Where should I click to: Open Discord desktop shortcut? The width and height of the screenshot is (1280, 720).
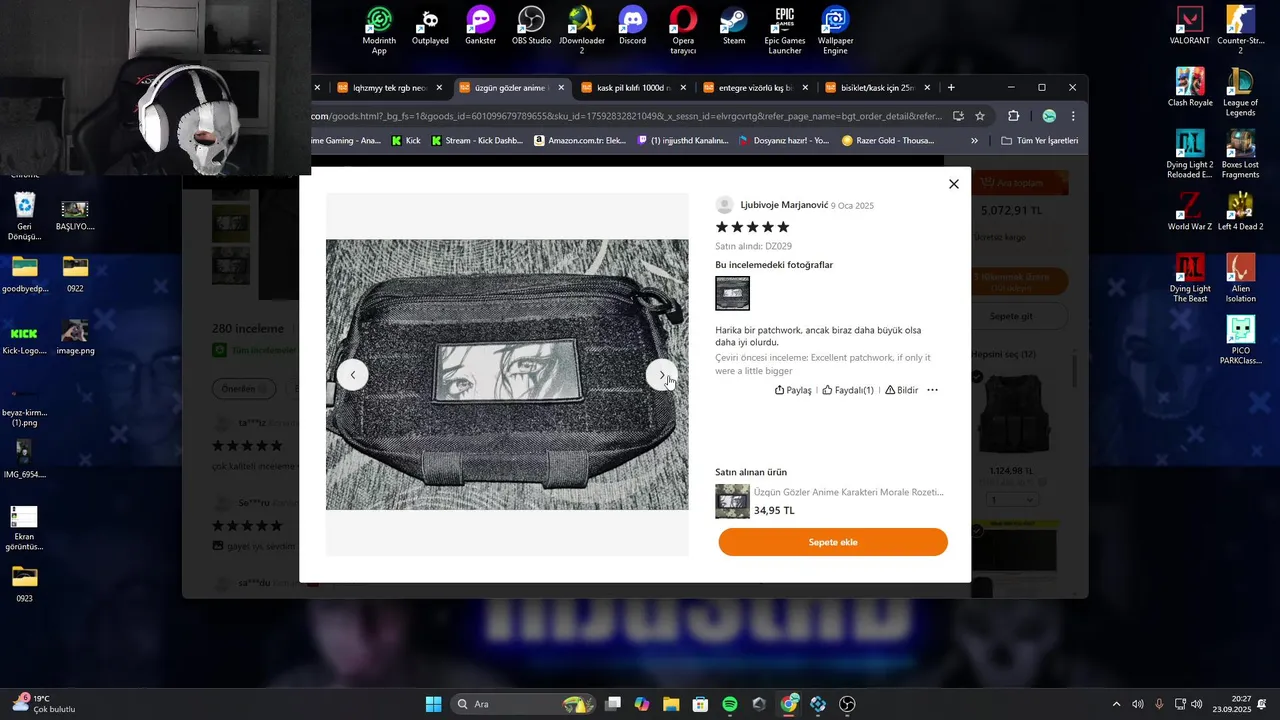pyautogui.click(x=632, y=26)
